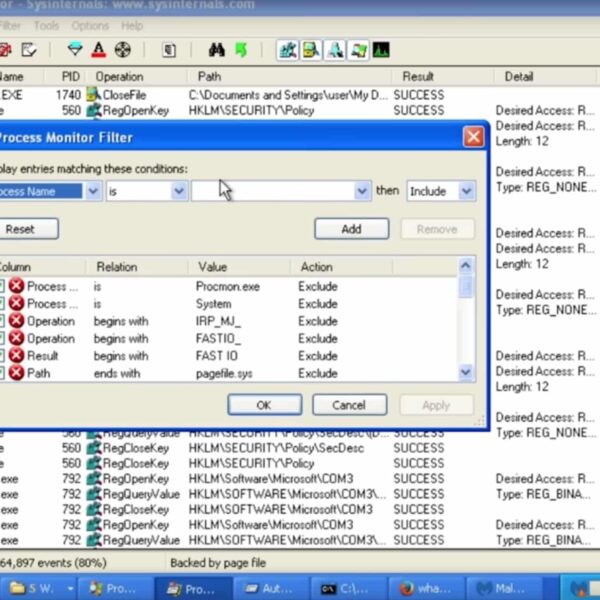The width and height of the screenshot is (600, 600).
Task: Click the Apply button
Action: click(x=436, y=405)
